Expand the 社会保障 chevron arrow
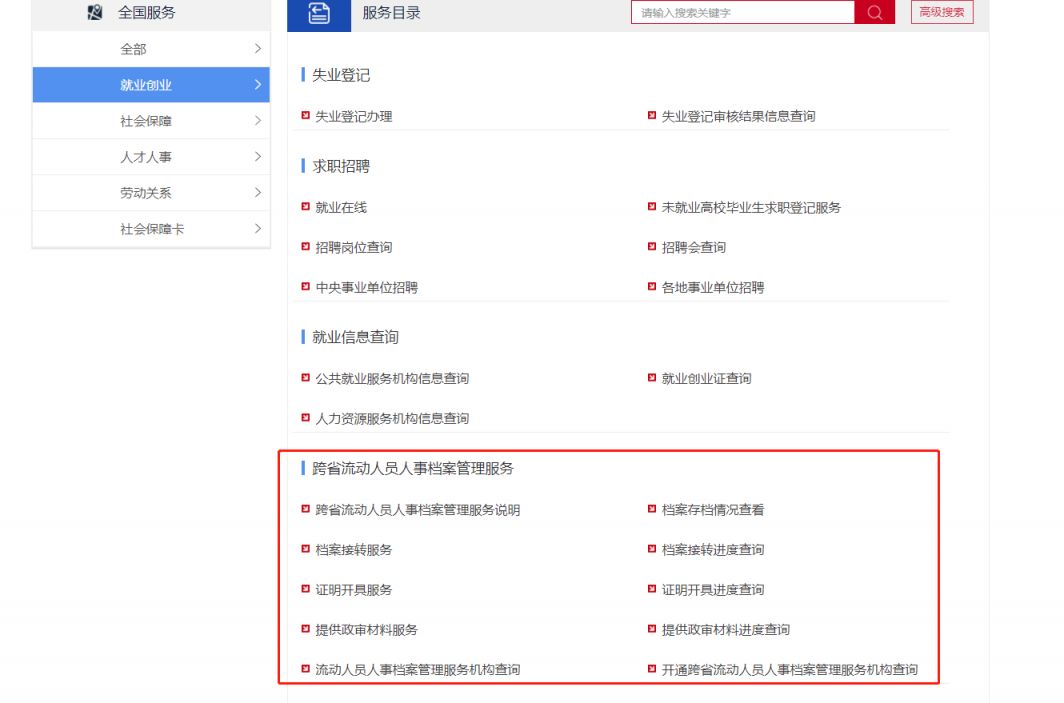1064x703 pixels. click(257, 121)
